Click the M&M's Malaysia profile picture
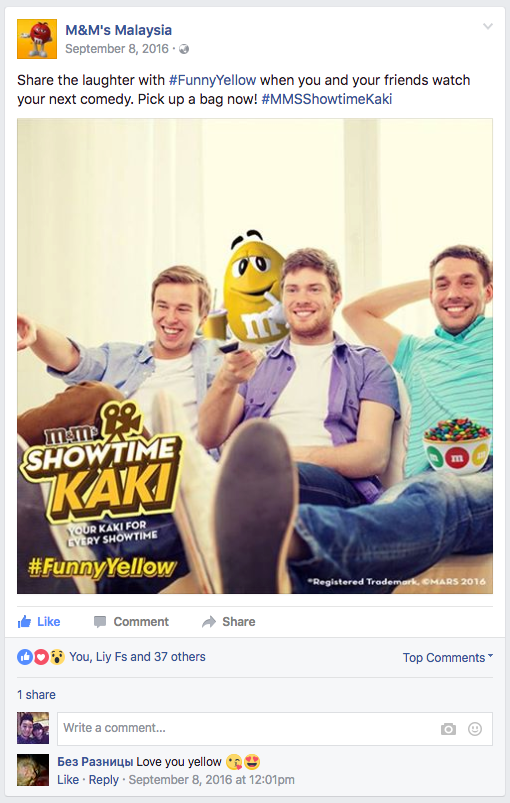Viewport: 510px width, 803px height. click(37, 39)
